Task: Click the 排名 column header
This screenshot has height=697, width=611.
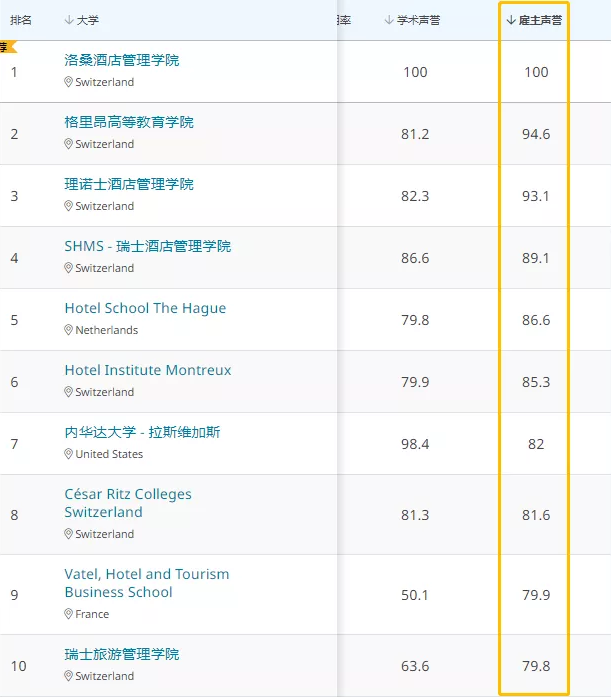Action: click(x=21, y=20)
